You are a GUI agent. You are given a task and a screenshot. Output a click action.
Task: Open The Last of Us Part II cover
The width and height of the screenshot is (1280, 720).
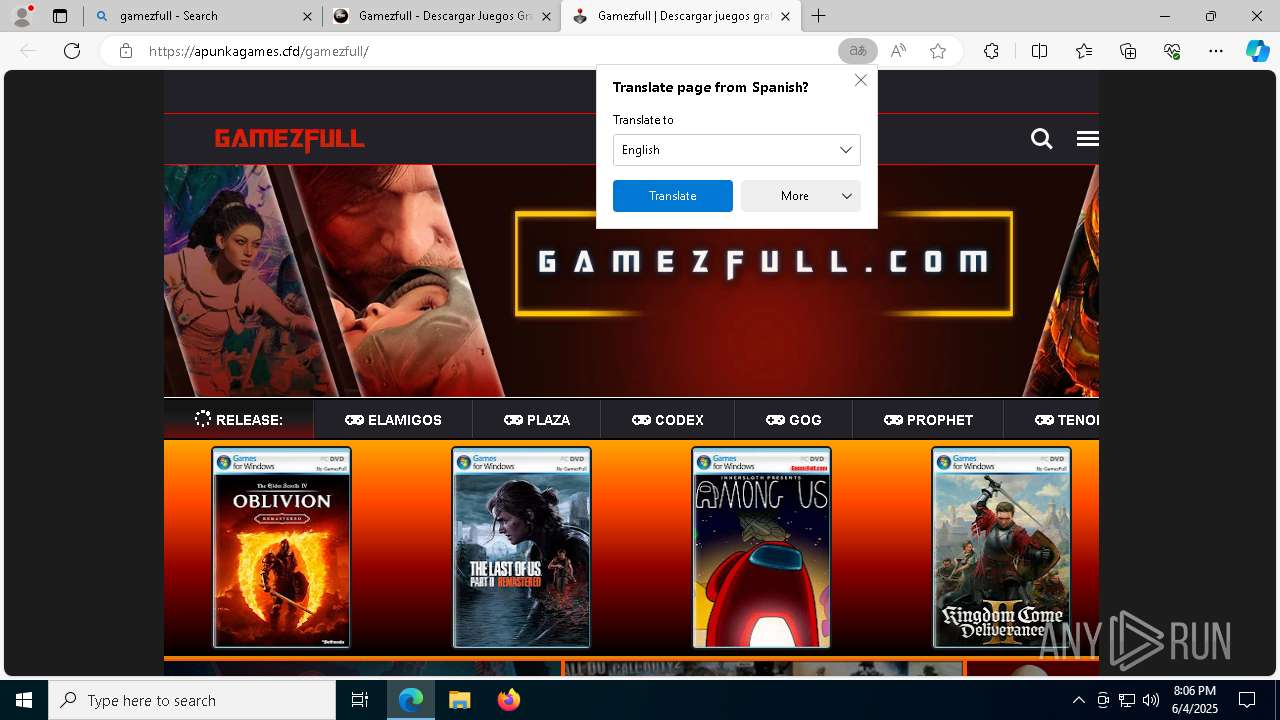[x=522, y=548]
